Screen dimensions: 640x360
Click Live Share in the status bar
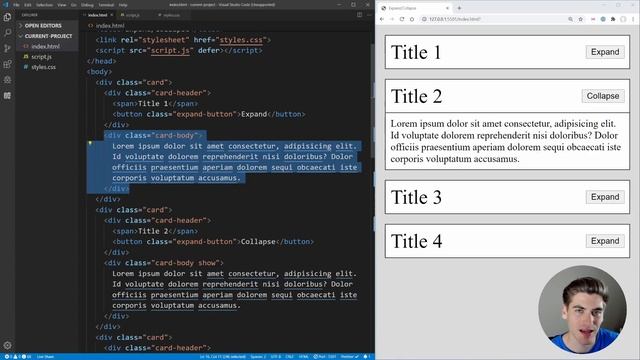[45, 357]
